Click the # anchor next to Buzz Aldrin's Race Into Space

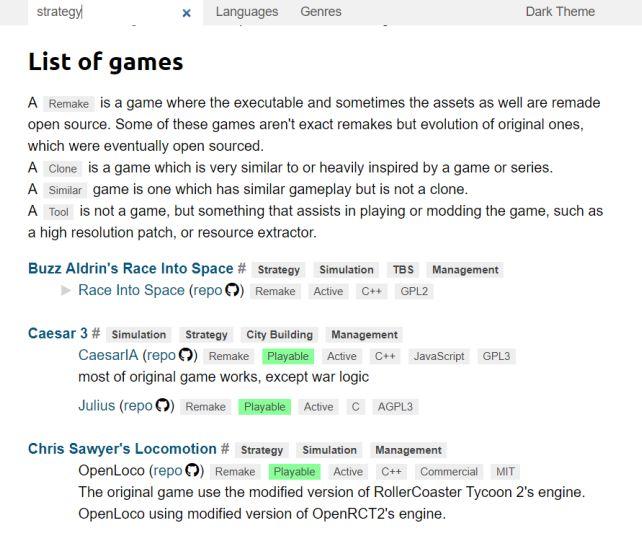tap(242, 269)
